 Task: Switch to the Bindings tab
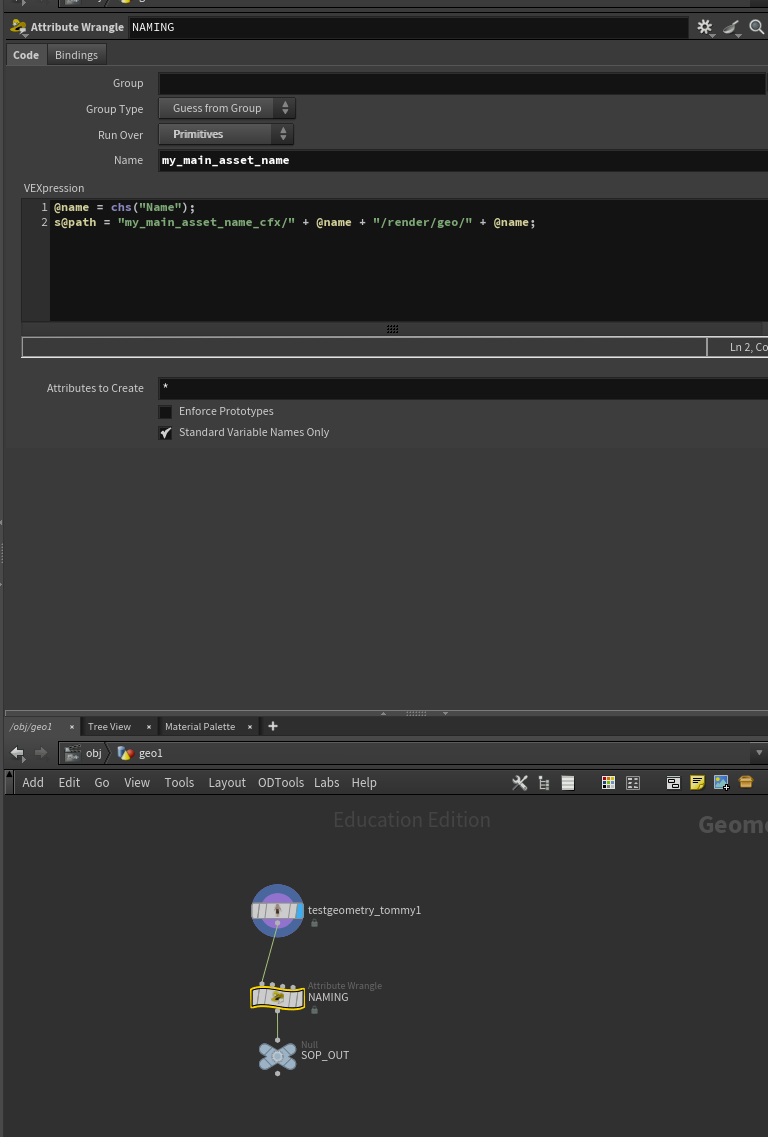76,55
